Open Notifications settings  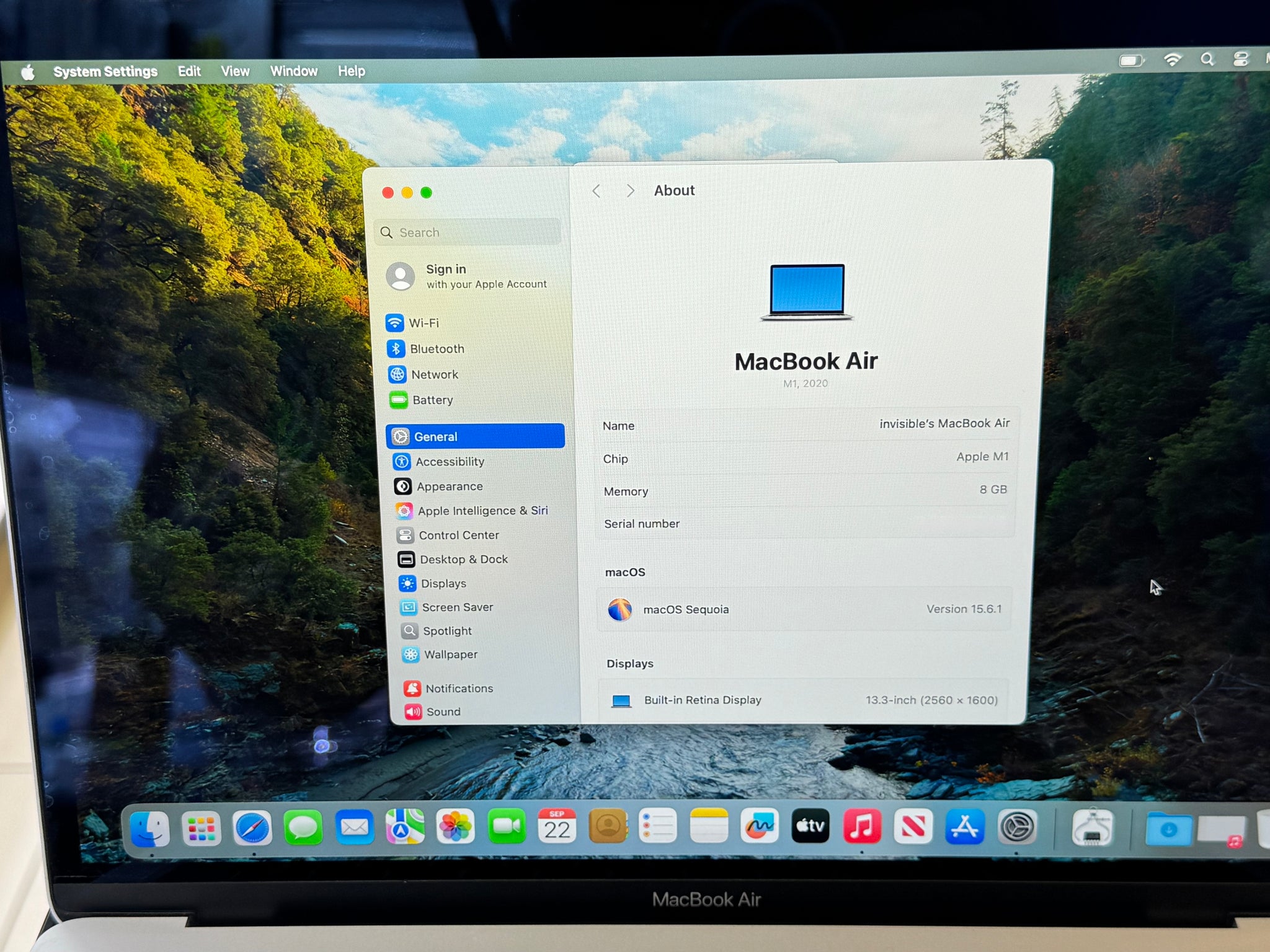coord(458,688)
